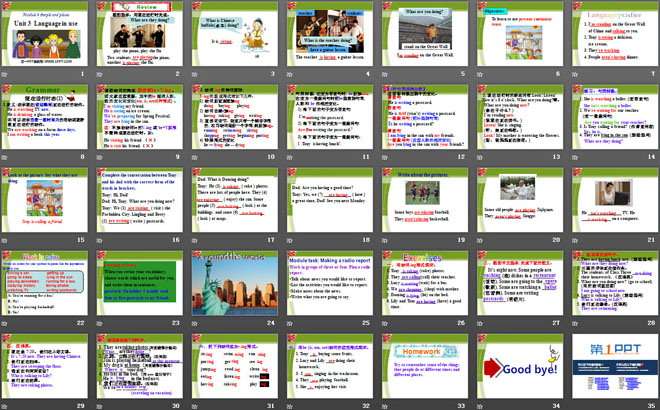The height and width of the screenshot is (410, 660).
Task: Select the Module task radio report slide
Action: pos(330,282)
